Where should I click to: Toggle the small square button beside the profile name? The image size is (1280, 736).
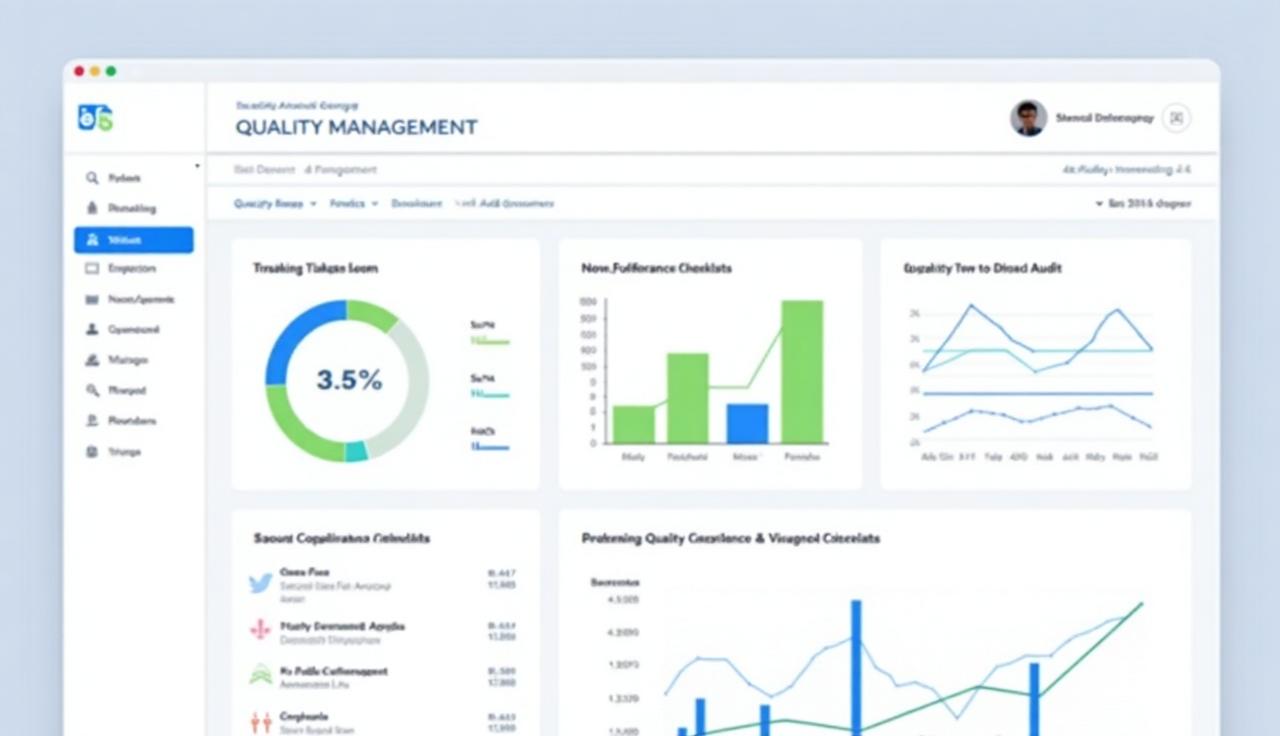click(x=1176, y=118)
